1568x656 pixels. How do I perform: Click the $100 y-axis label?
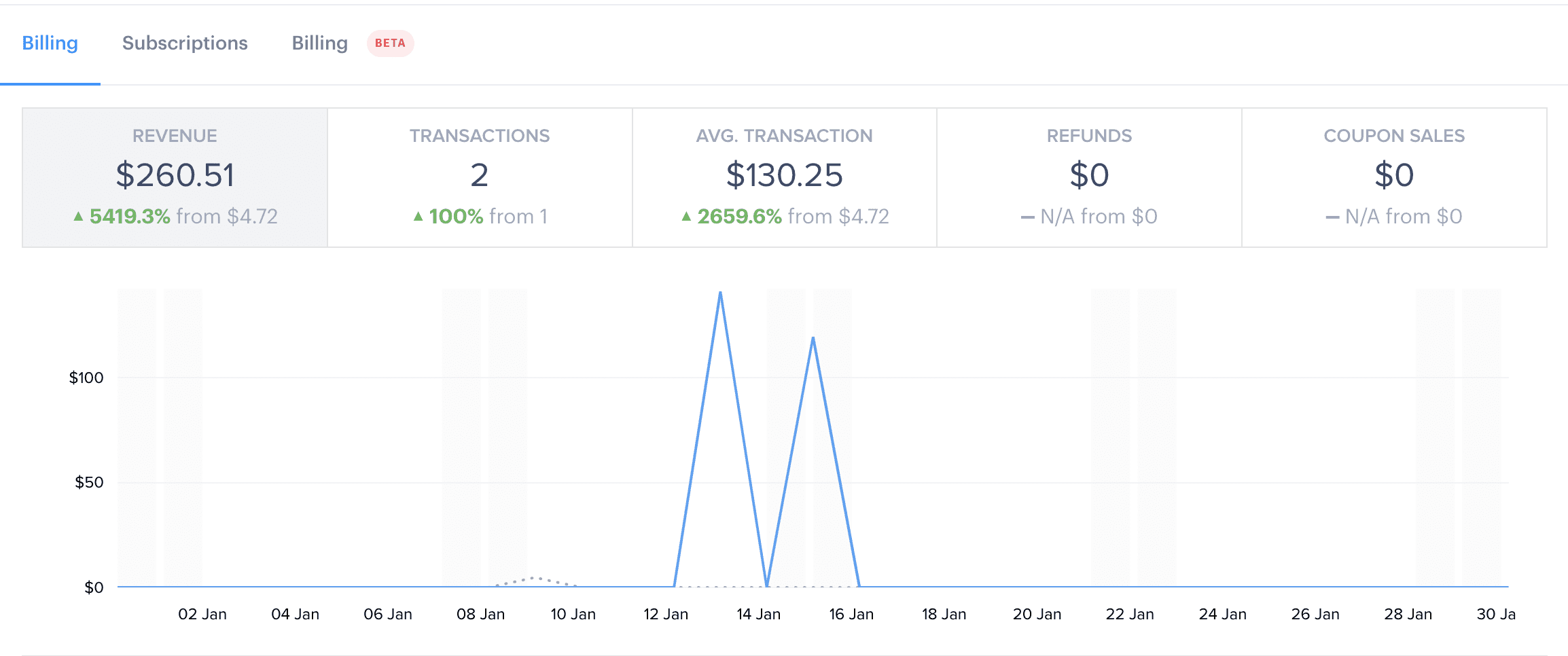[x=86, y=378]
